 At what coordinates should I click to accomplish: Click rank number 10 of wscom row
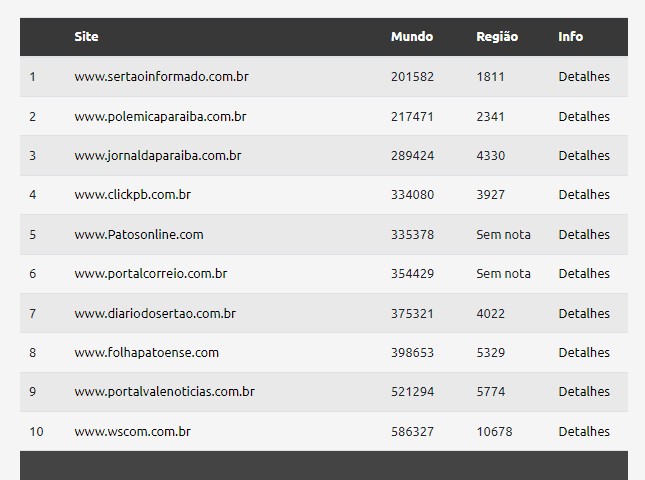coord(36,431)
